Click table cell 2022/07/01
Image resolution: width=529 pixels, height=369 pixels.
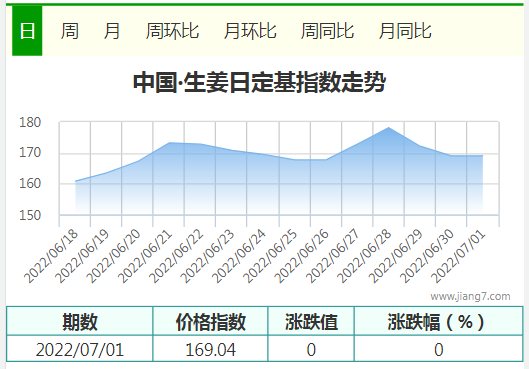pyautogui.click(x=80, y=349)
